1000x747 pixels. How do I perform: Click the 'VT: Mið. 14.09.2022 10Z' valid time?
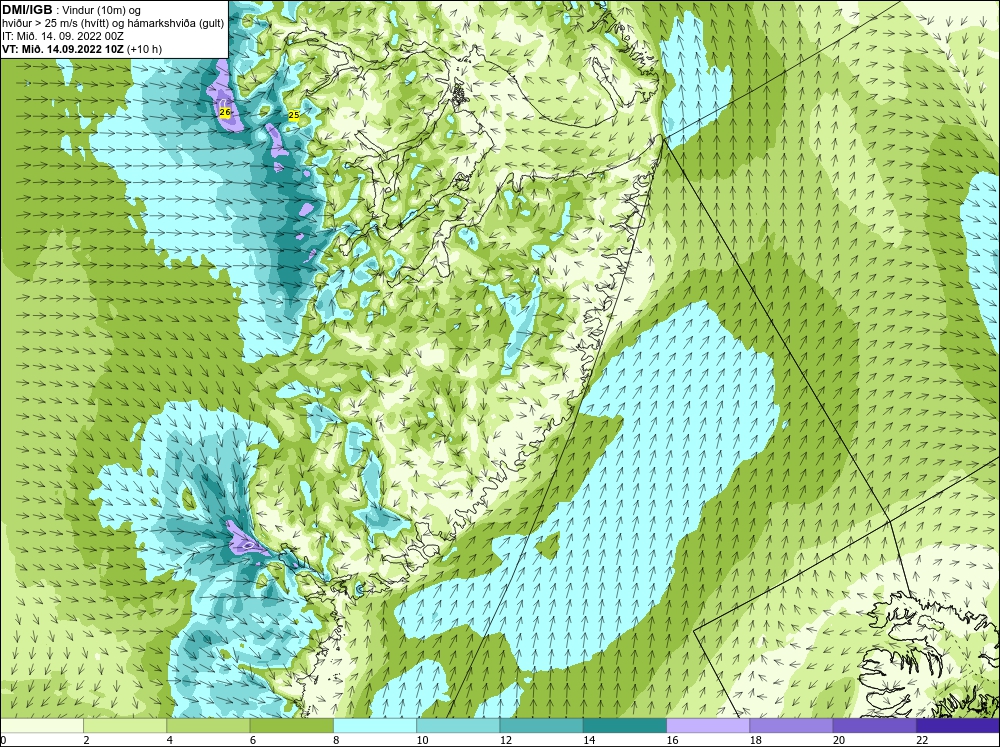point(64,49)
